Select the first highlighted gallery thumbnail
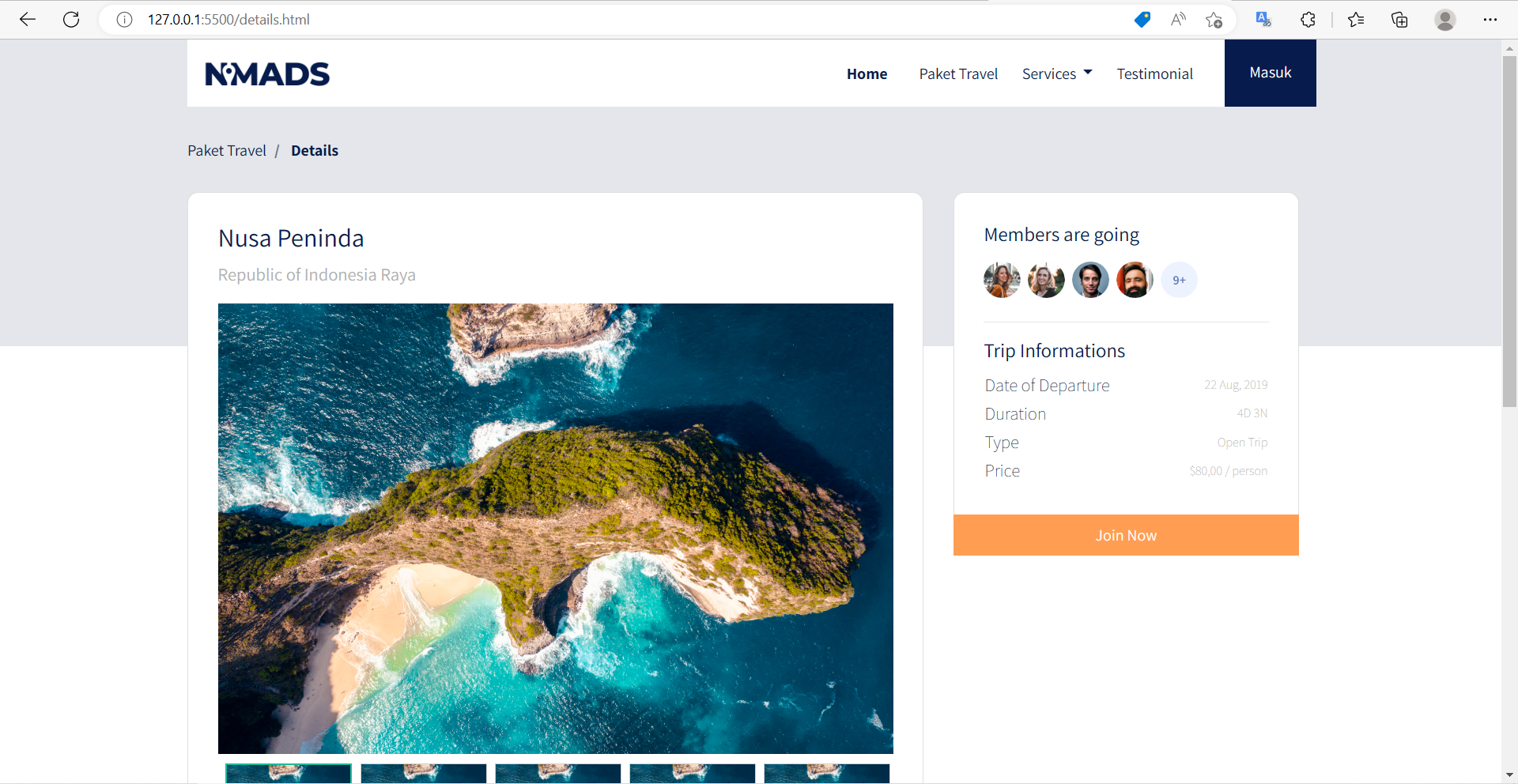Image resolution: width=1518 pixels, height=784 pixels. coord(289,773)
